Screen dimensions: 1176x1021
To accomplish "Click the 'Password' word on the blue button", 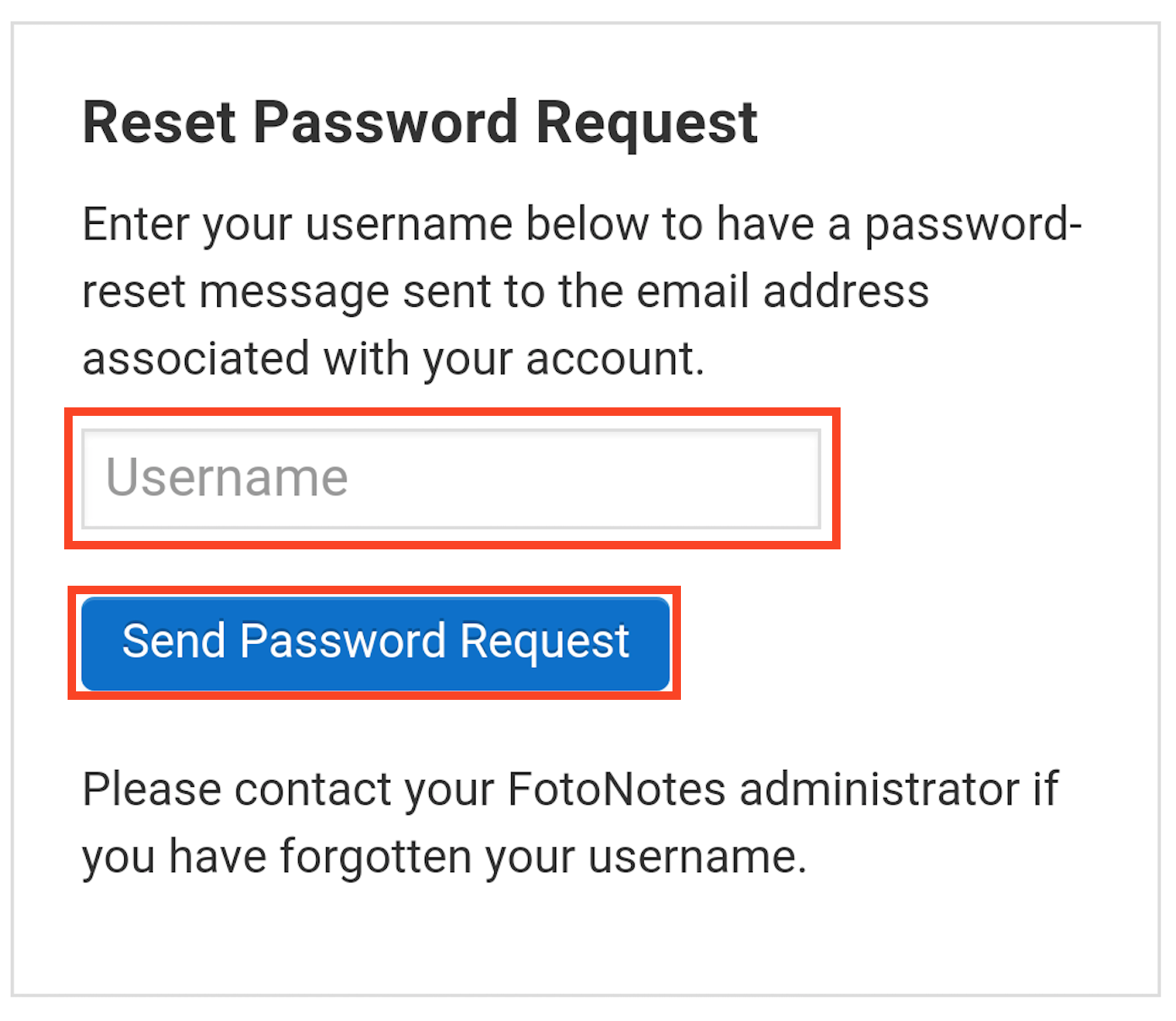I will (343, 641).
